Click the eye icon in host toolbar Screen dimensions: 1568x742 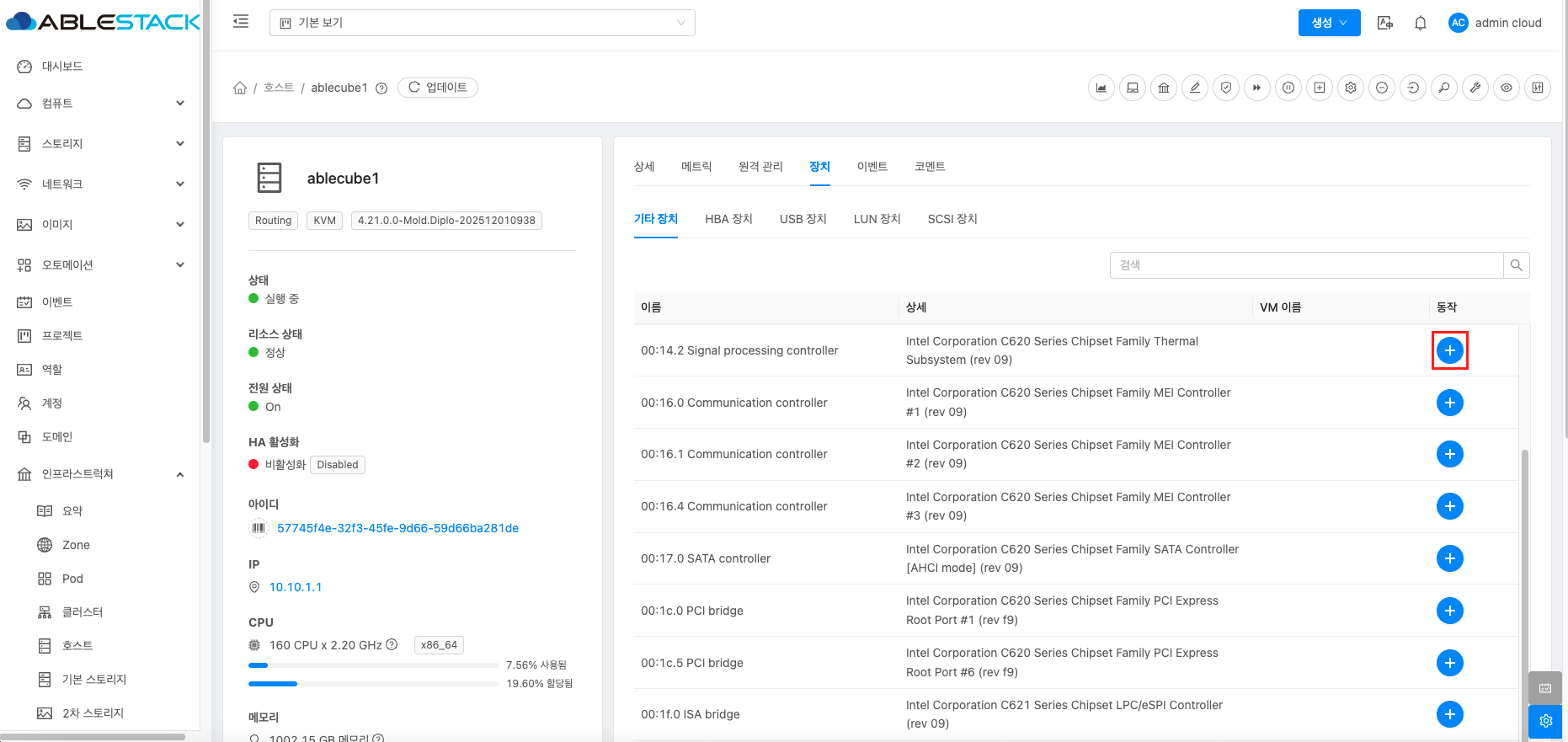[1507, 88]
